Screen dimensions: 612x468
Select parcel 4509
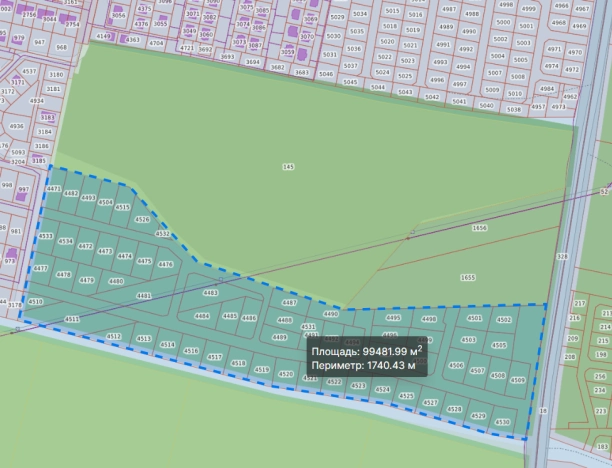click(x=517, y=380)
